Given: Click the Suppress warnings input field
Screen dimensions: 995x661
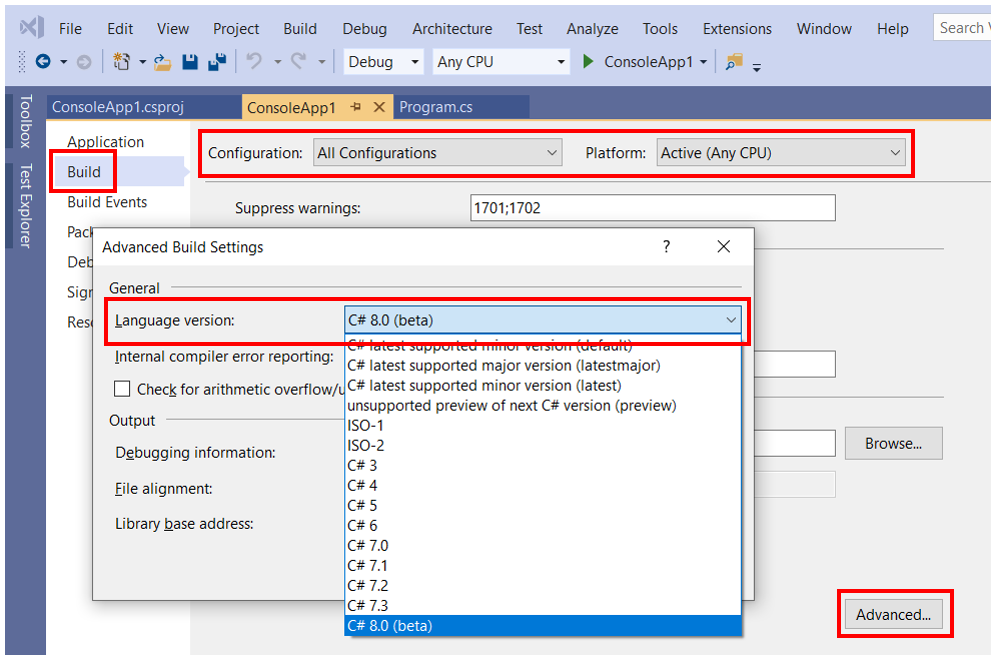Looking at the screenshot, I should coord(652,208).
